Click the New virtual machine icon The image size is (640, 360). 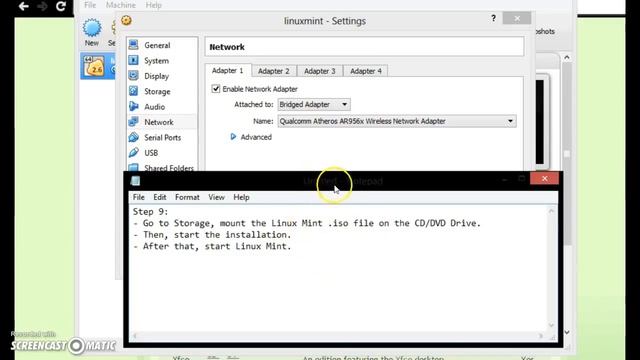[x=92, y=28]
